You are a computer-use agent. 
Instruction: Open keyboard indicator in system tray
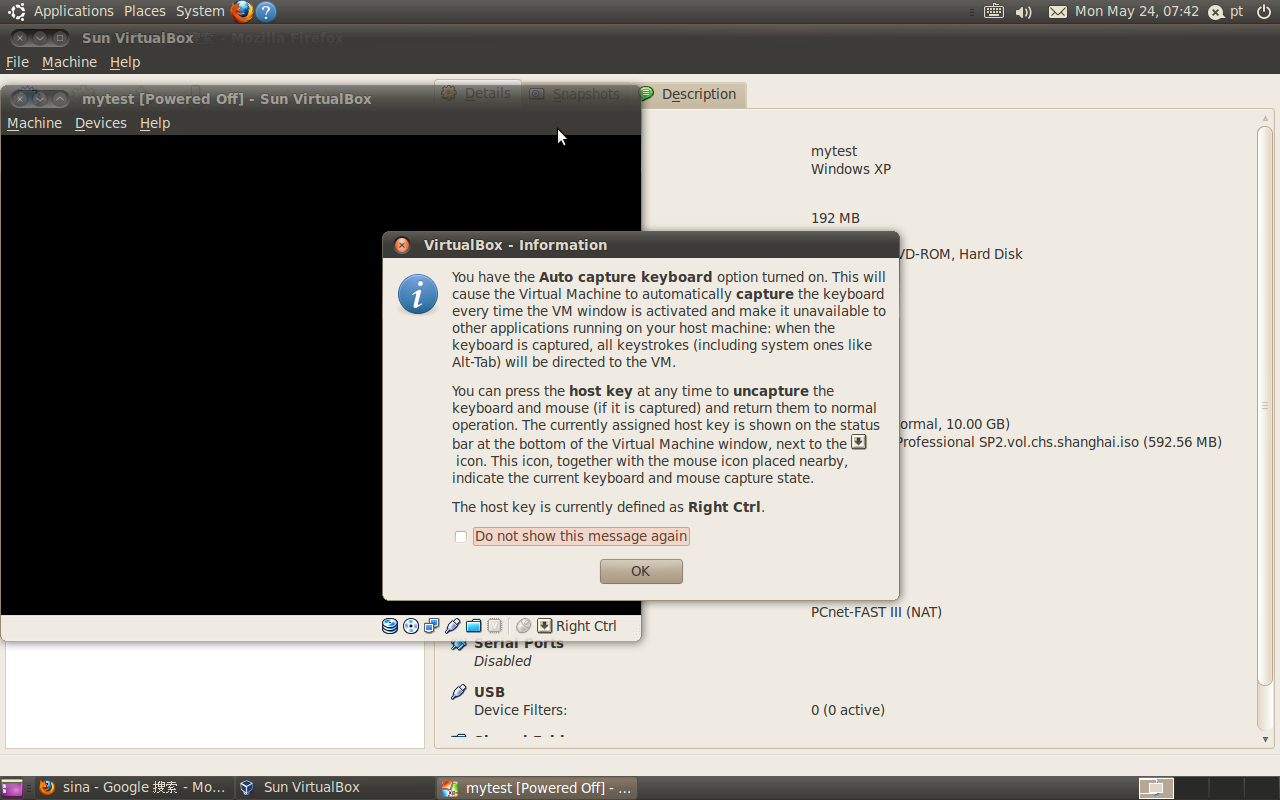(994, 12)
